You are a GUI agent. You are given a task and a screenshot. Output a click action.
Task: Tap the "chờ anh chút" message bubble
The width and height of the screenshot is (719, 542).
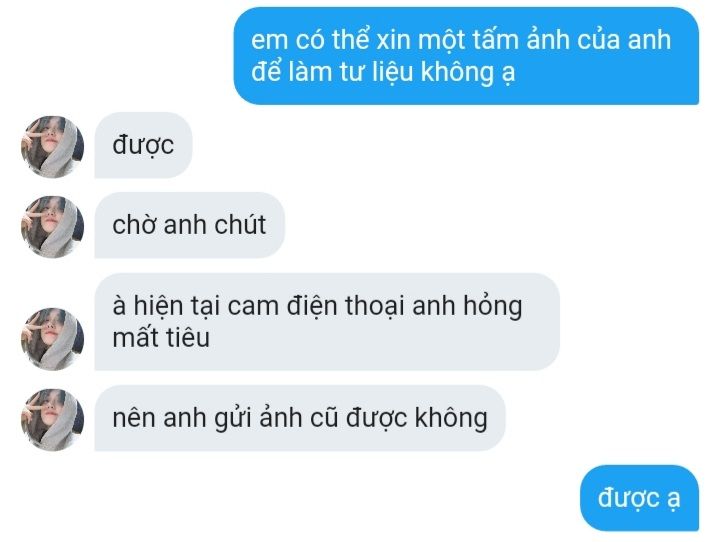click(189, 225)
